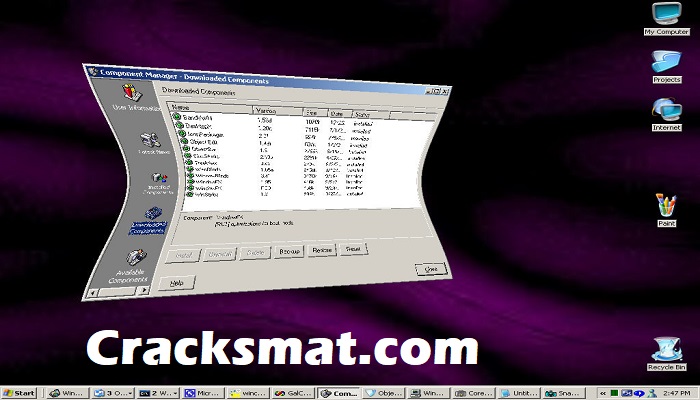Click the green icon beside the WindowBlinds row
700x400 pixels.
(x=191, y=176)
